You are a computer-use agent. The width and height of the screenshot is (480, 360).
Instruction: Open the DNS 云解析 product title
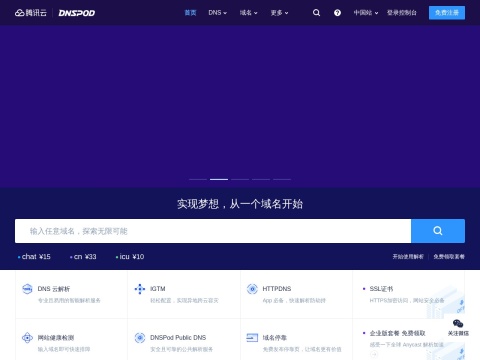(x=54, y=289)
